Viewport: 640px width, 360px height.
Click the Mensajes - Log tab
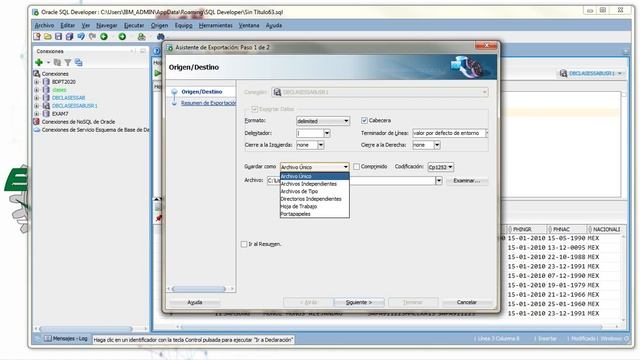[x=67, y=339]
